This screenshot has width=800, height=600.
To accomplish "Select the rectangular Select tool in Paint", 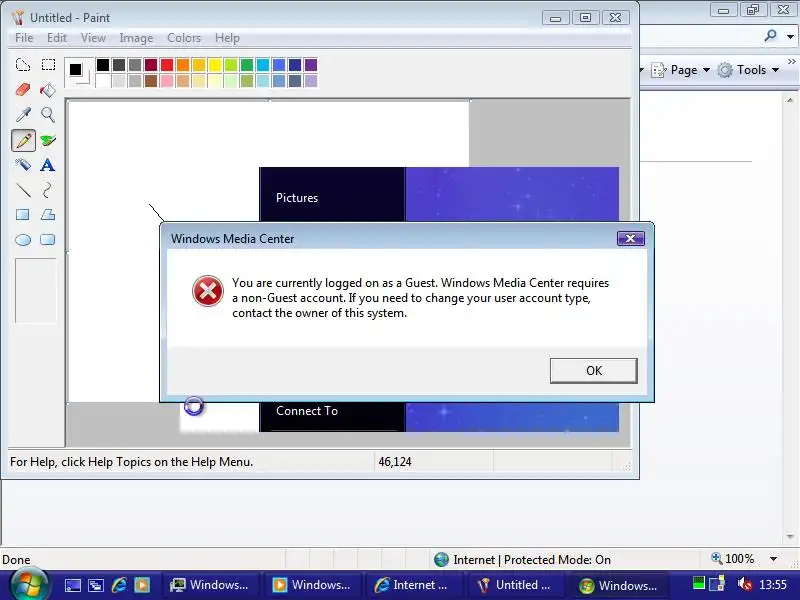I will (48, 65).
